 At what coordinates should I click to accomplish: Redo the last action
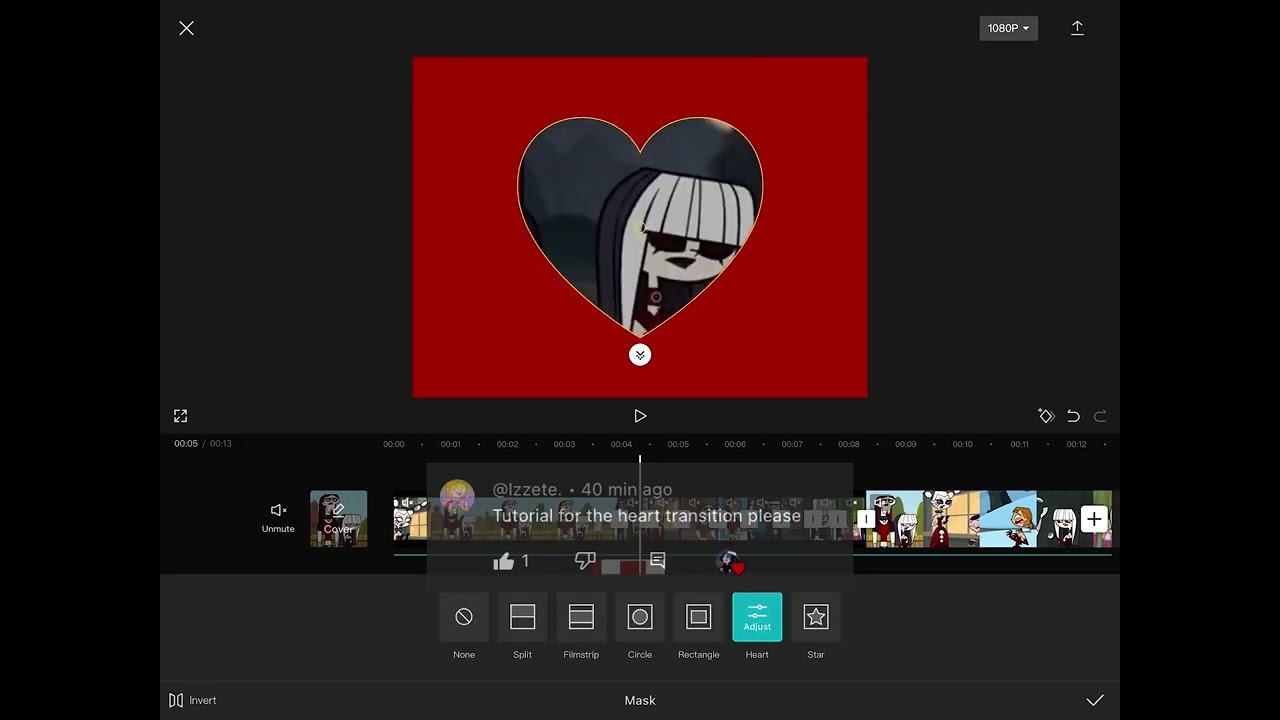(1100, 416)
